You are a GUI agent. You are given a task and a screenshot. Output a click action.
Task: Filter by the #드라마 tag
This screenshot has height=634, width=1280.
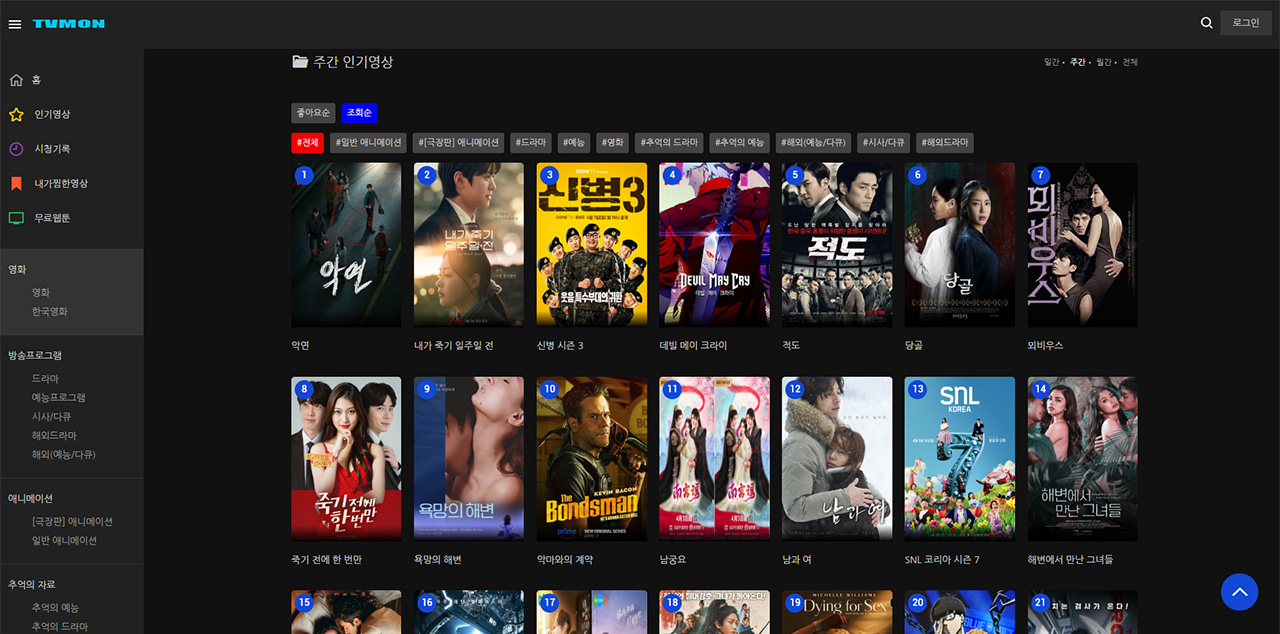click(x=531, y=143)
